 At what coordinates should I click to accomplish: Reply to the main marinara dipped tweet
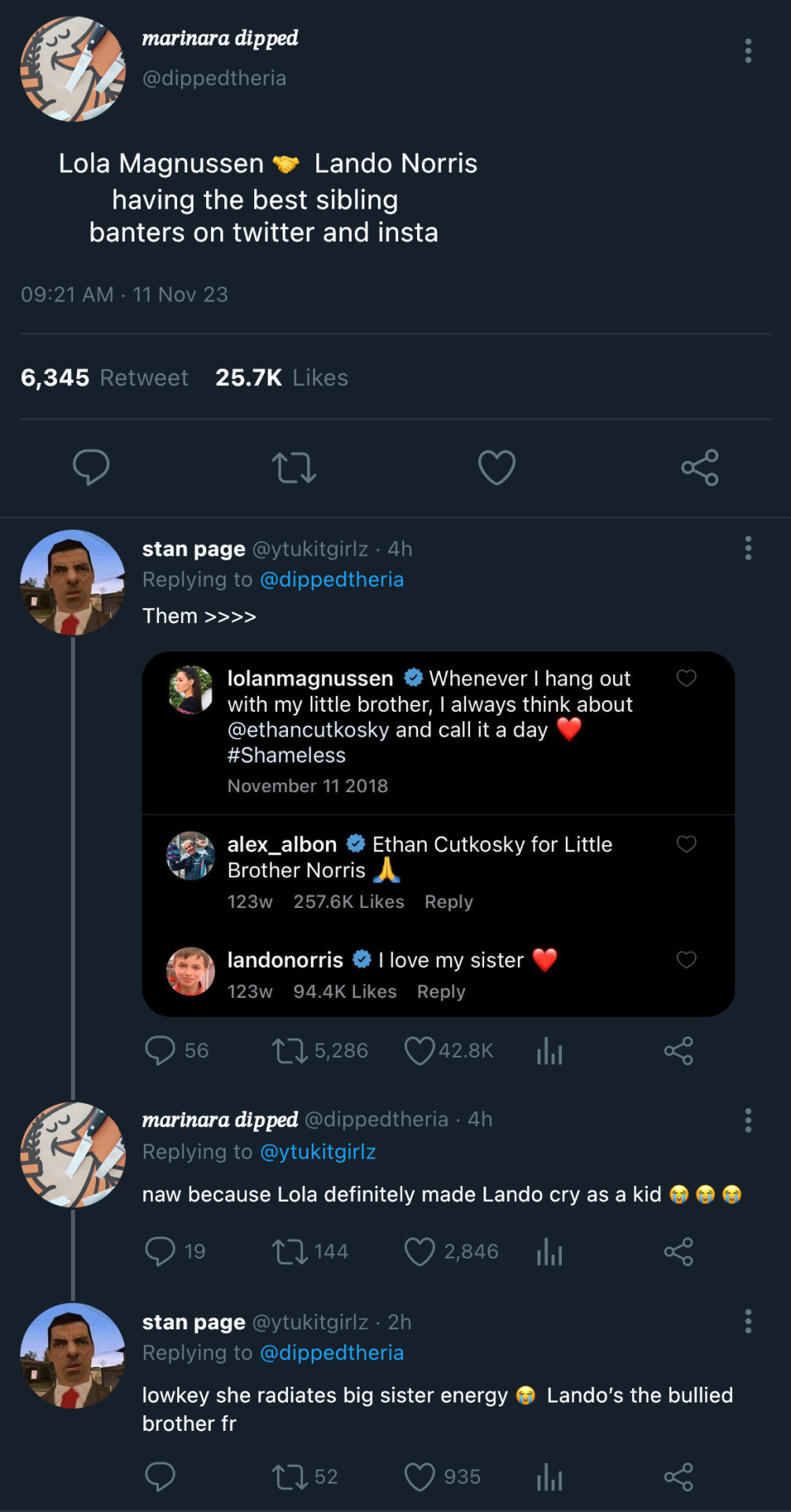pos(91,467)
